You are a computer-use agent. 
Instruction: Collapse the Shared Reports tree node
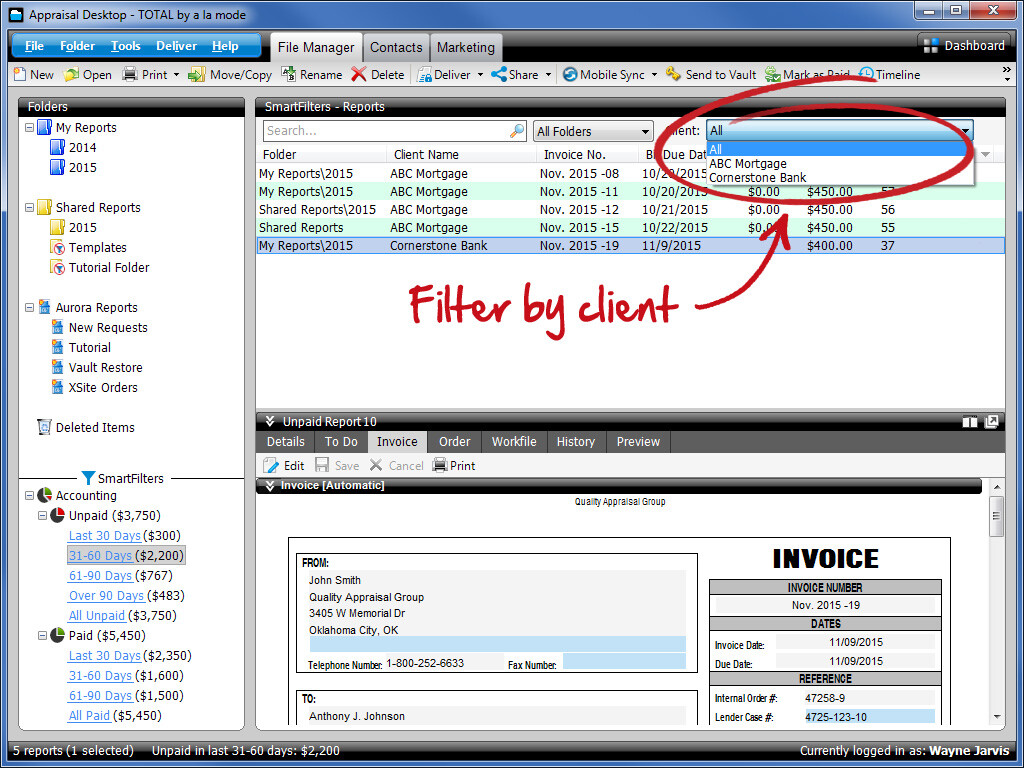[29, 208]
